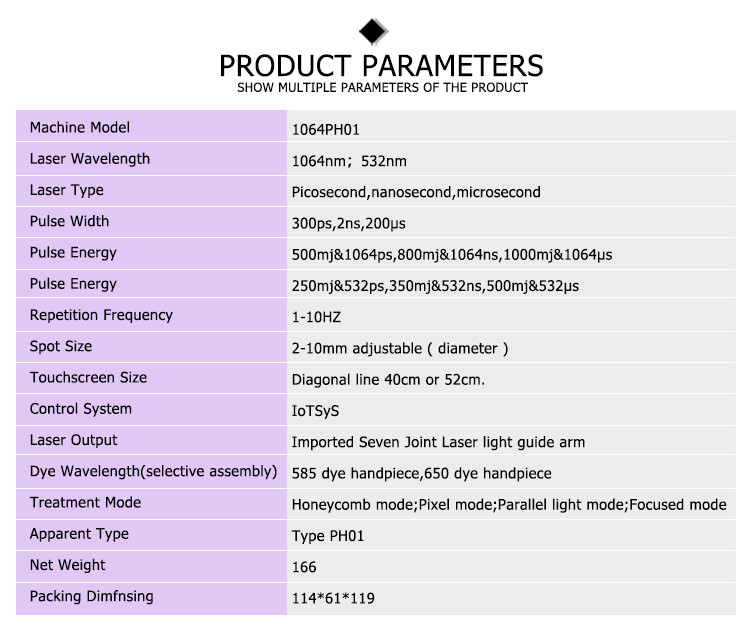Screen dimensions: 750x625
Task: Click the 1064PH01 model value
Action: pos(325,130)
